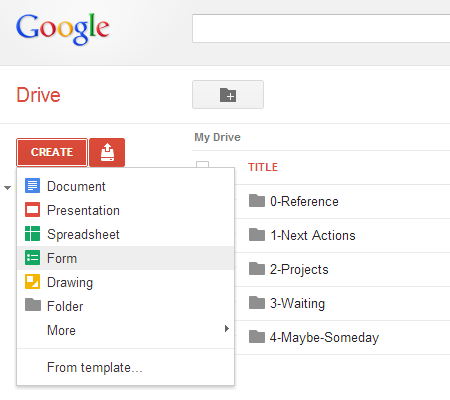Click the gray Folder icon in menu
This screenshot has width=450, height=400.
(x=33, y=305)
